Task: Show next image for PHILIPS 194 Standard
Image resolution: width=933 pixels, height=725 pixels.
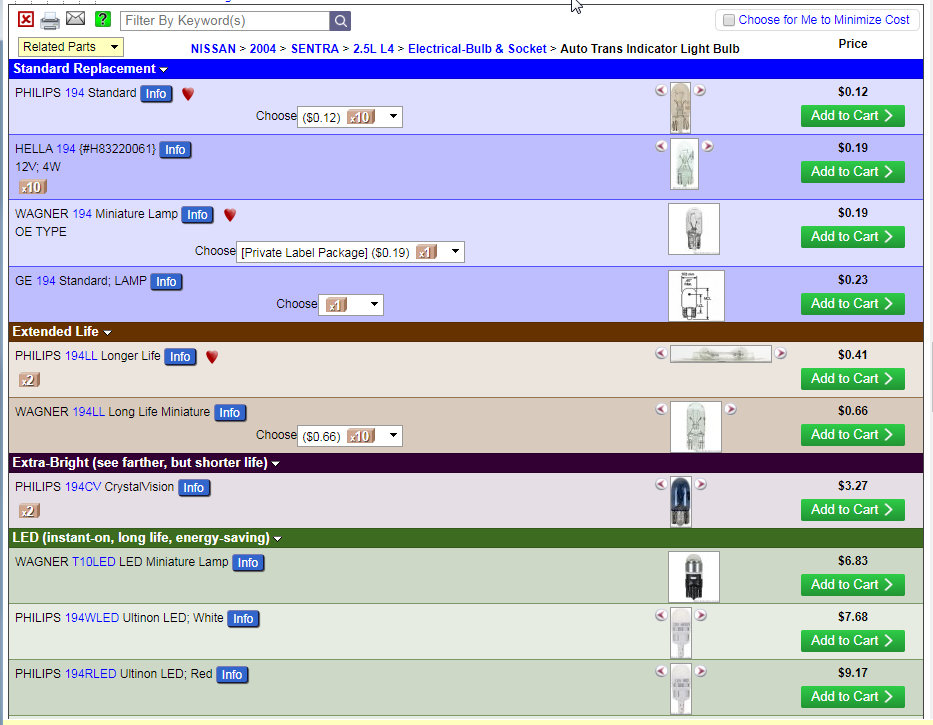Action: point(700,90)
